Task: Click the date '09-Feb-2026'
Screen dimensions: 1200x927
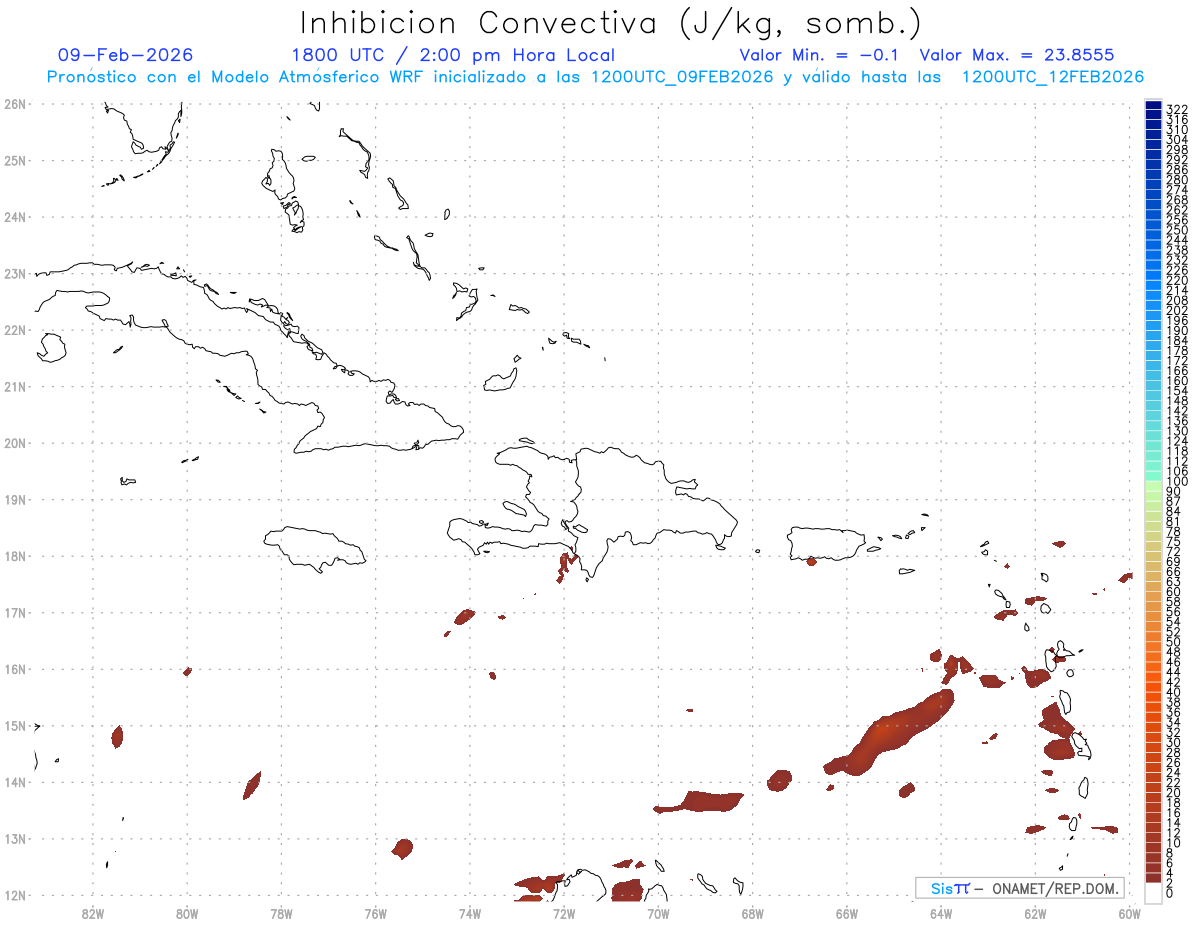Action: point(125,55)
